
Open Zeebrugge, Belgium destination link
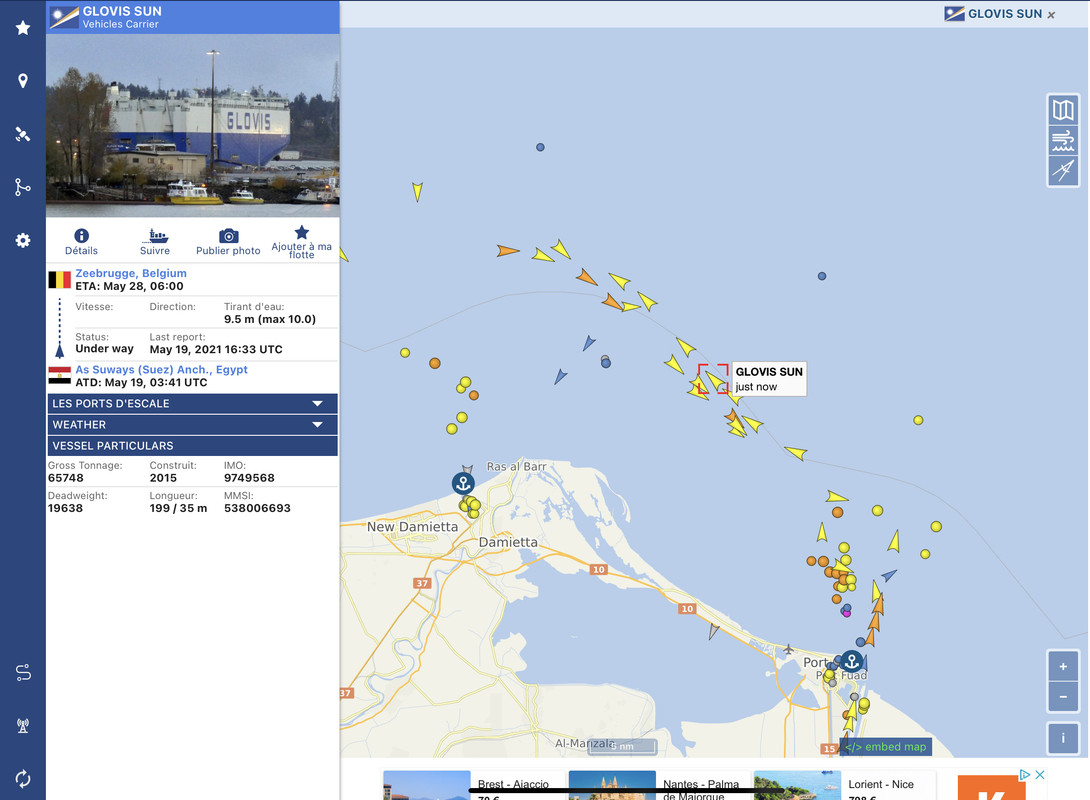[x=131, y=273]
